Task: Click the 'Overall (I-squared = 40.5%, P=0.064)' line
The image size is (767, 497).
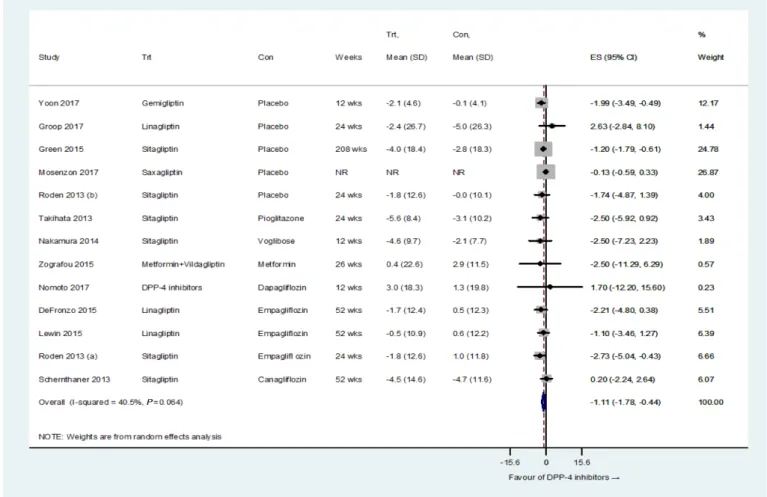Action: [111, 402]
